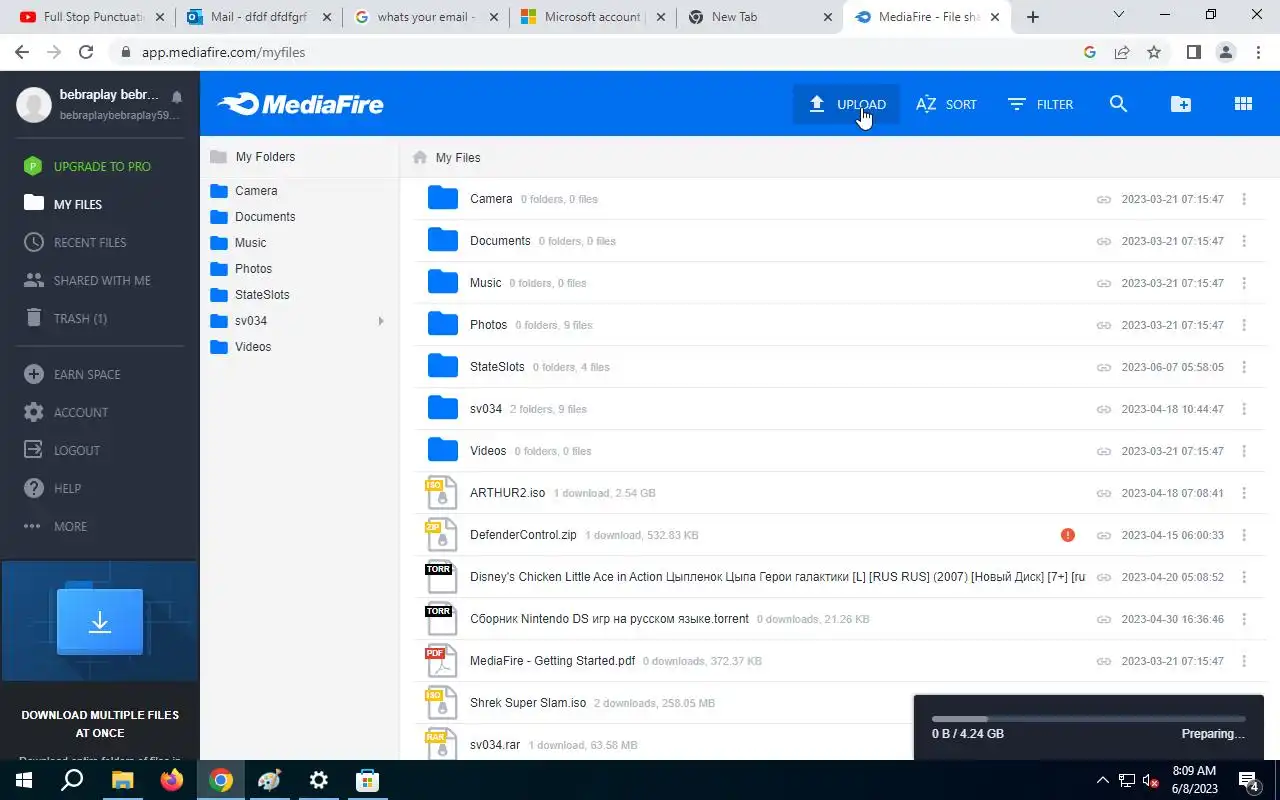Expand the sv034 folder tree arrow
The width and height of the screenshot is (1280, 800).
click(x=381, y=321)
